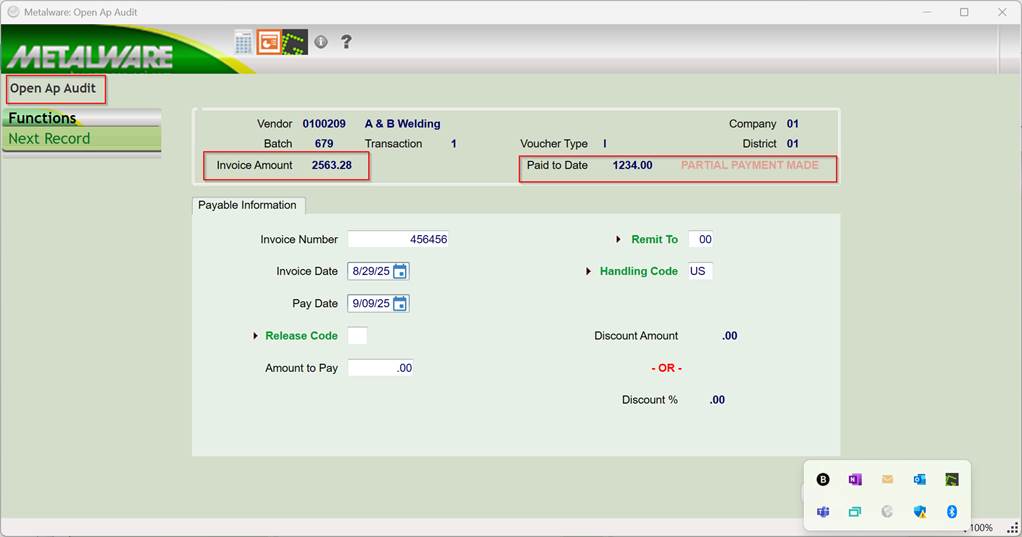Click the Release Code input box

pos(357,336)
